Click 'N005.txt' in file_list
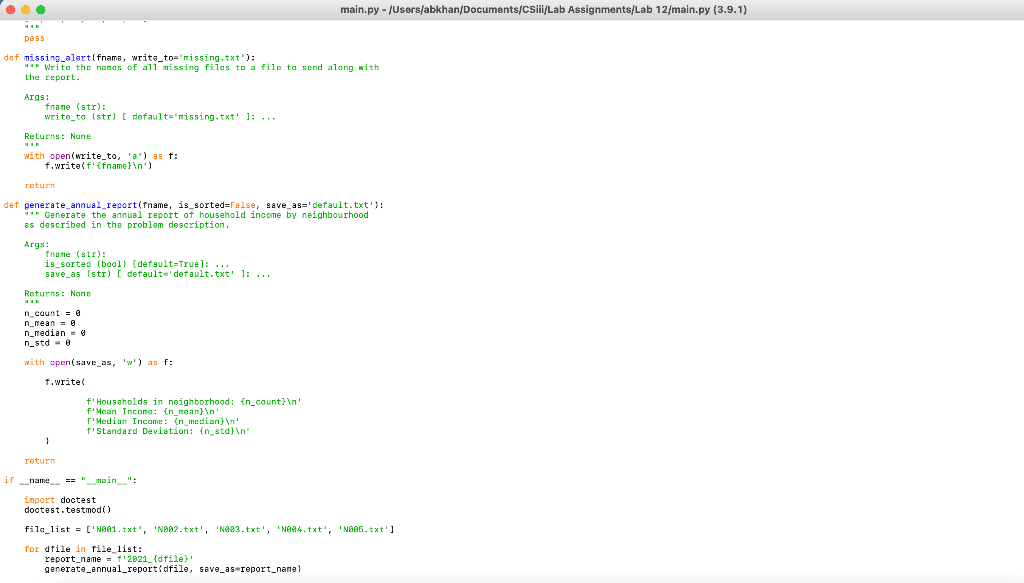1024x583 pixels. 364,529
